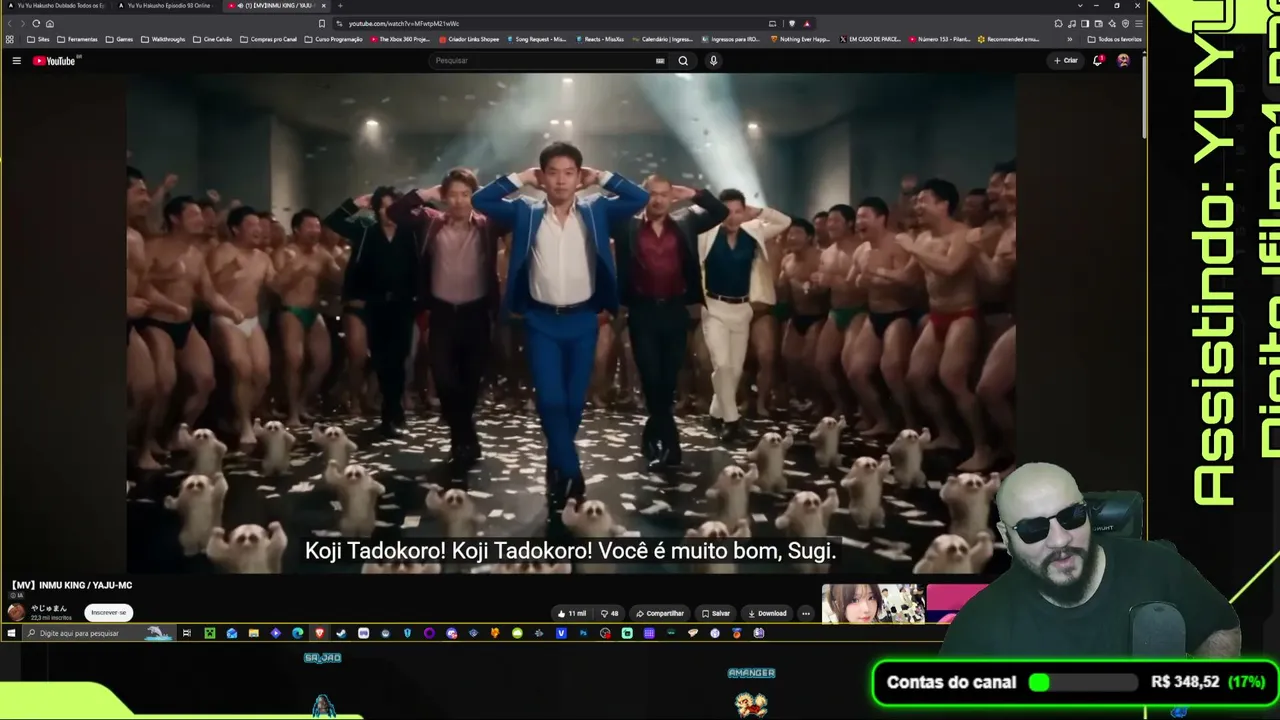The width and height of the screenshot is (1280, 720).
Task: Open File Explorer from the taskbar
Action: pyautogui.click(x=254, y=633)
